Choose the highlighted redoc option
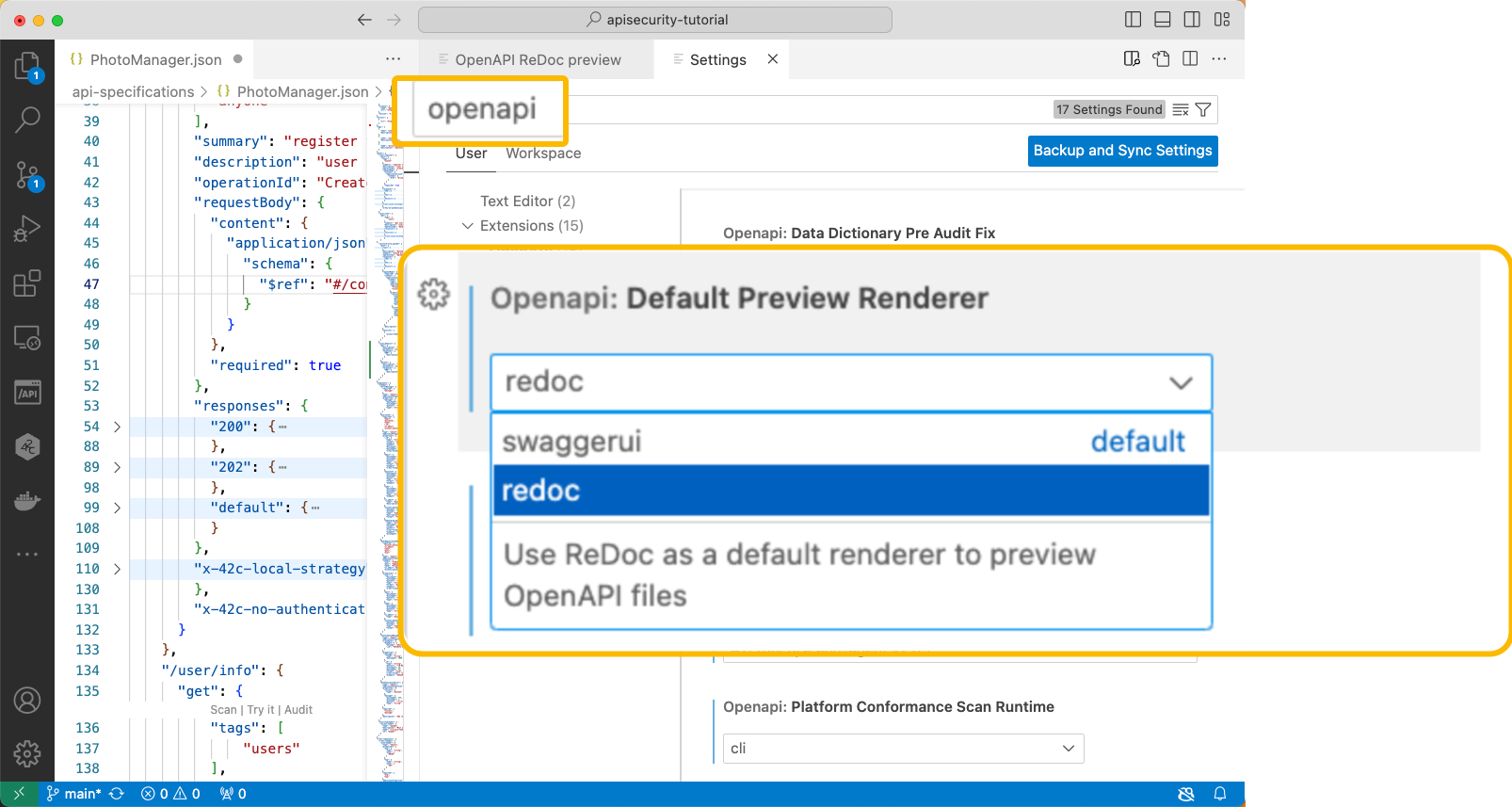1512x807 pixels. pos(851,491)
